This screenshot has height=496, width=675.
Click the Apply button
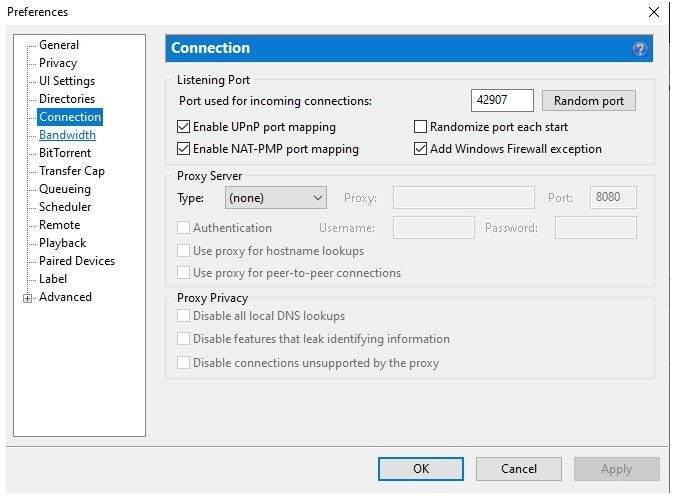point(616,469)
